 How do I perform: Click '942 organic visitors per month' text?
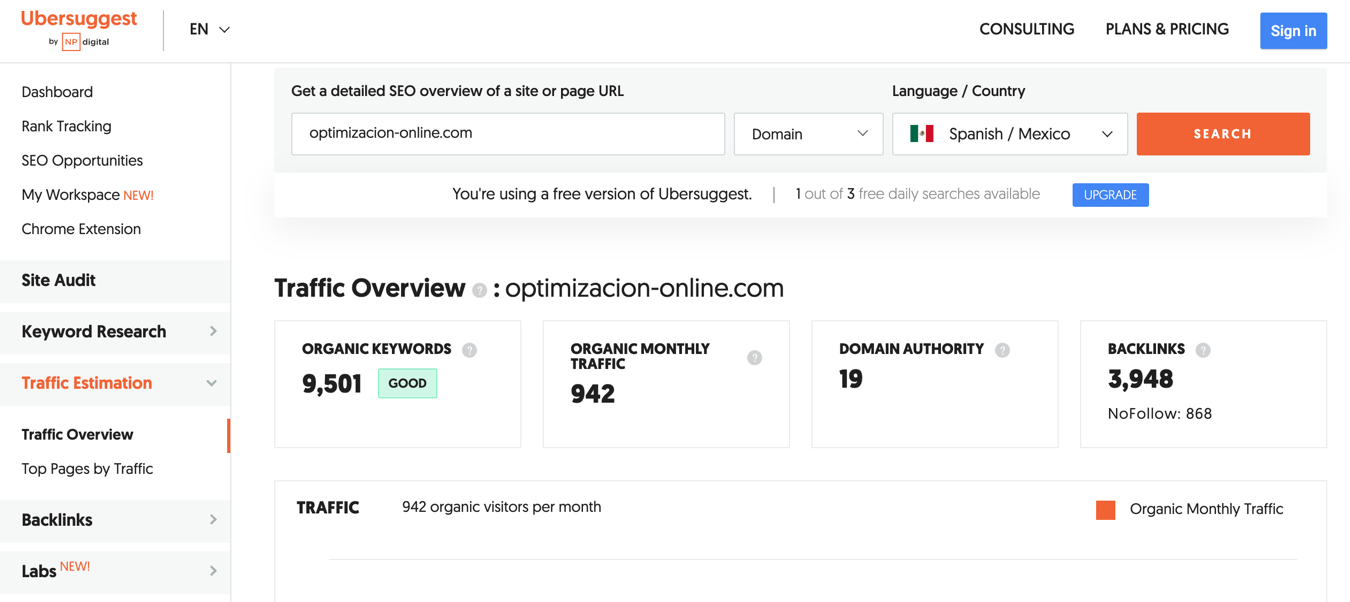tap(502, 507)
